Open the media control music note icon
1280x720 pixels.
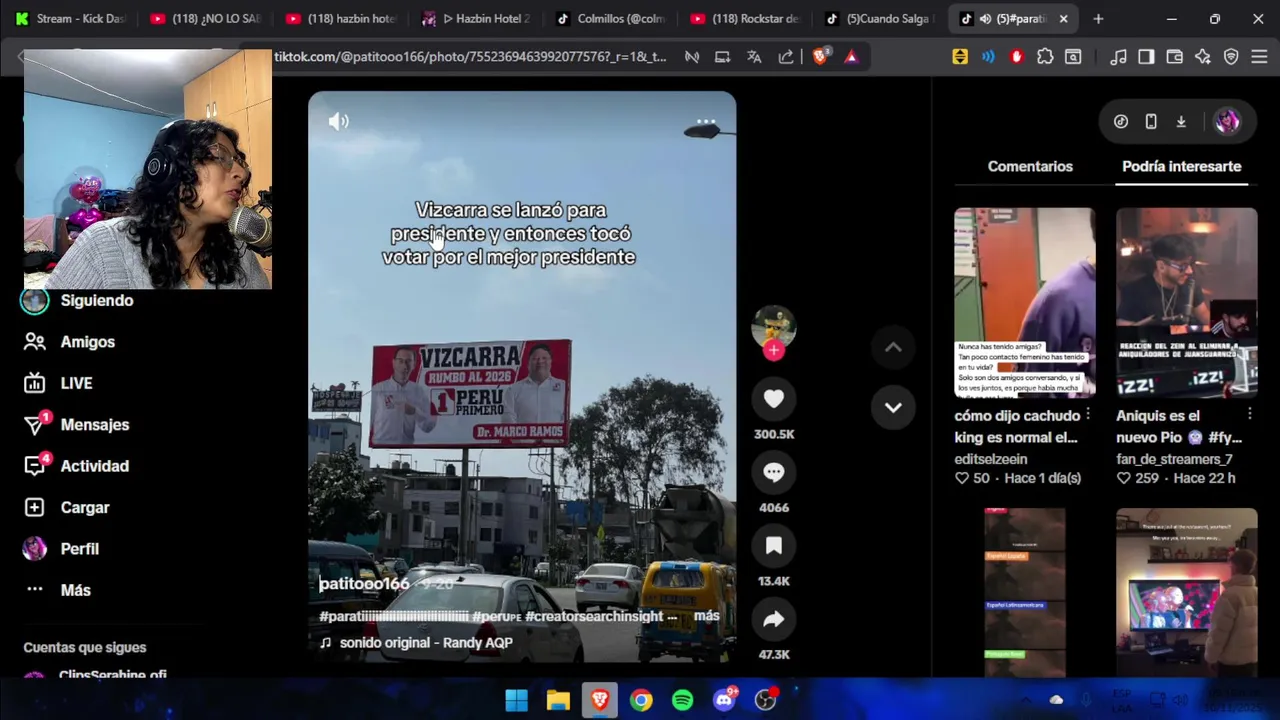point(1118,57)
